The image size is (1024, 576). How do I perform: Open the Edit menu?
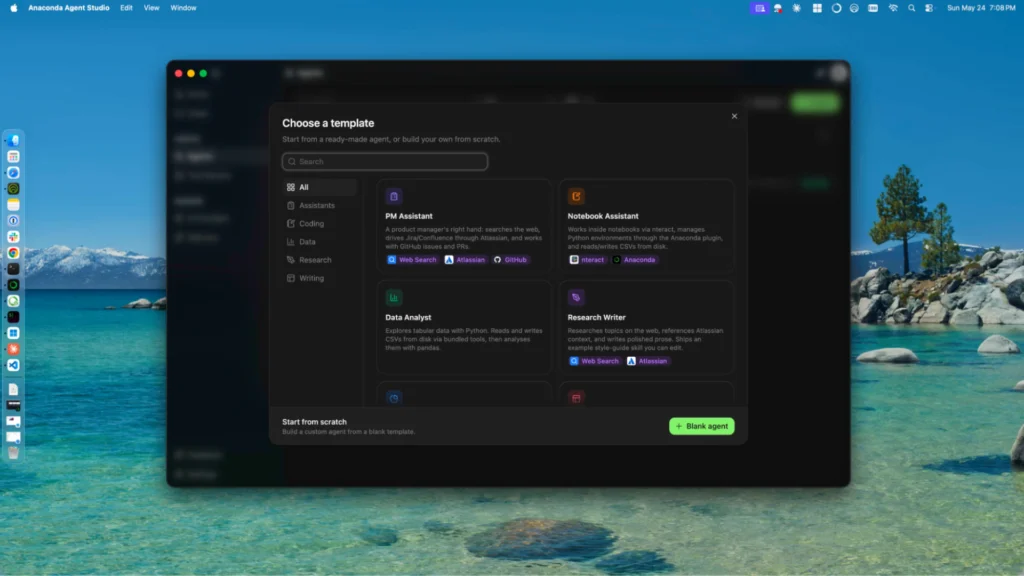[x=126, y=8]
